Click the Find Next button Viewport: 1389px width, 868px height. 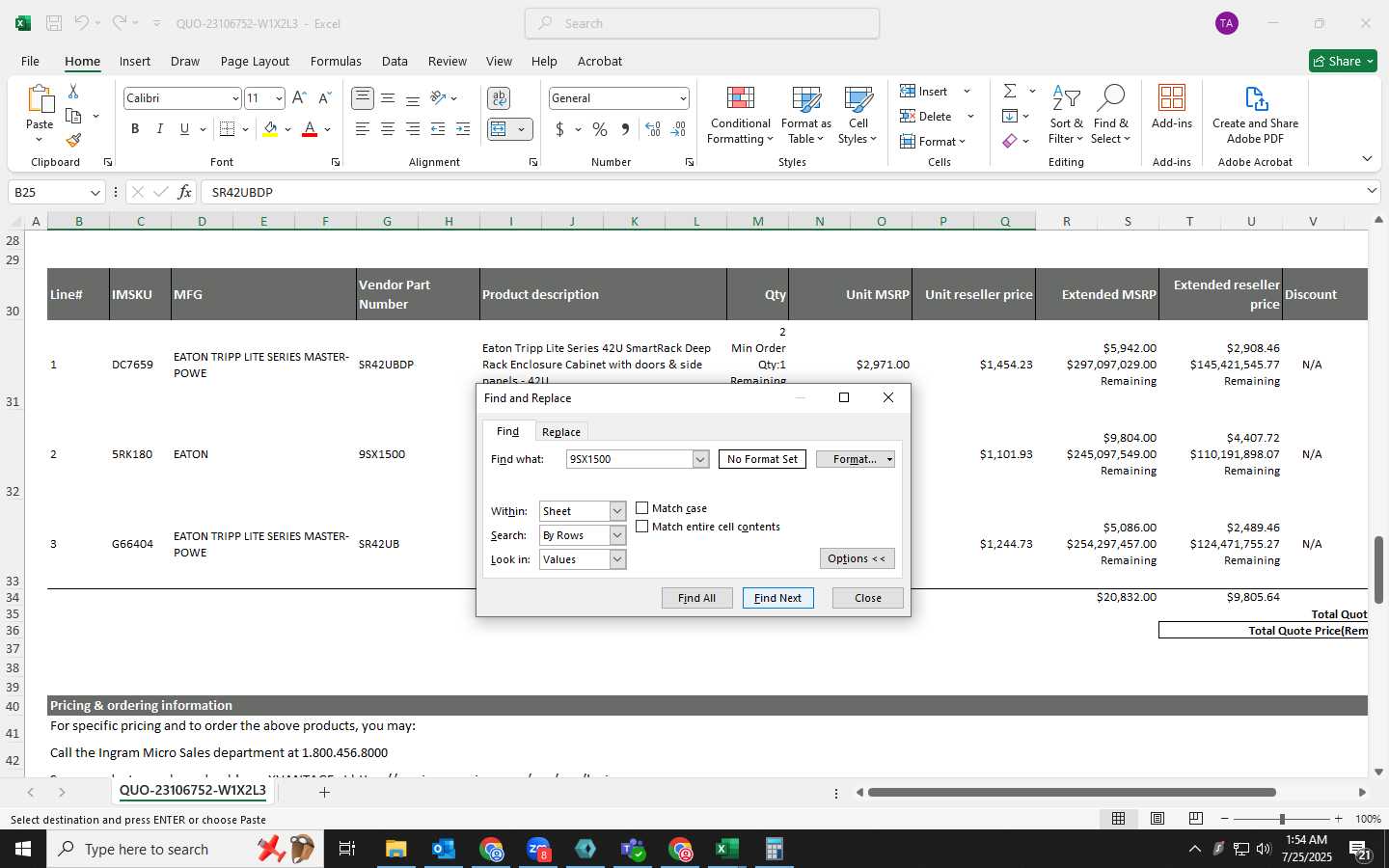(x=777, y=598)
